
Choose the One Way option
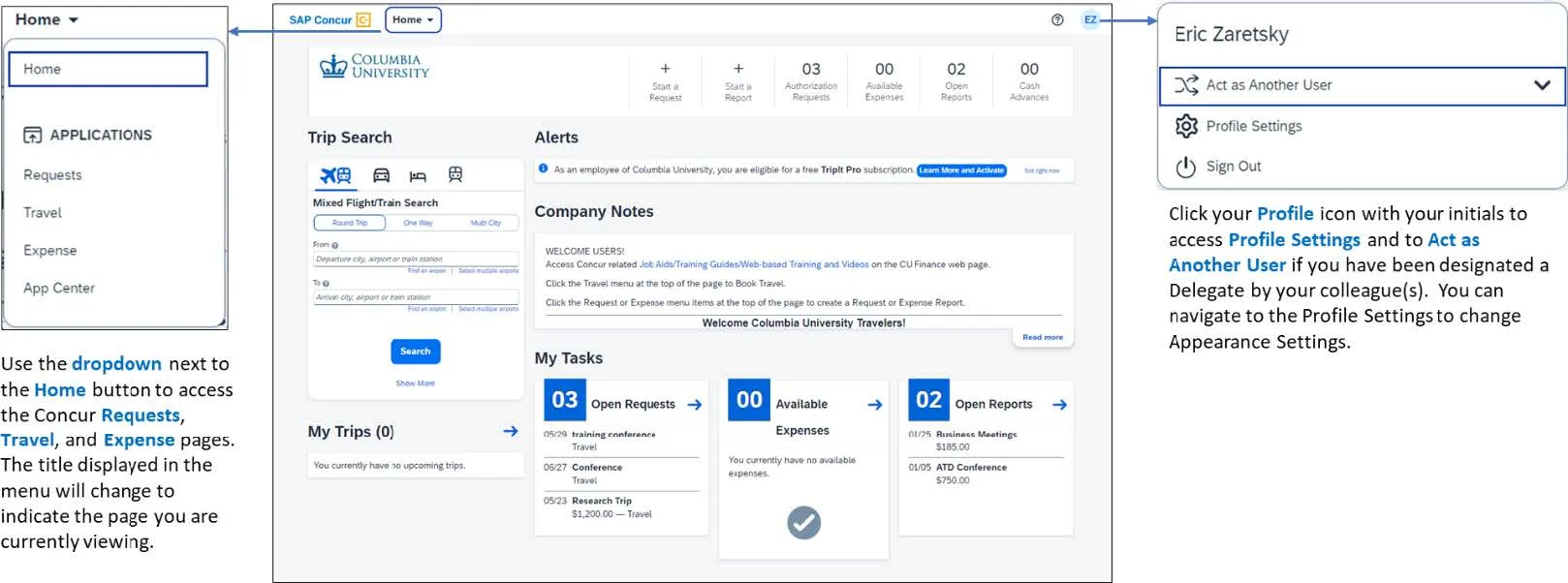coord(419,223)
